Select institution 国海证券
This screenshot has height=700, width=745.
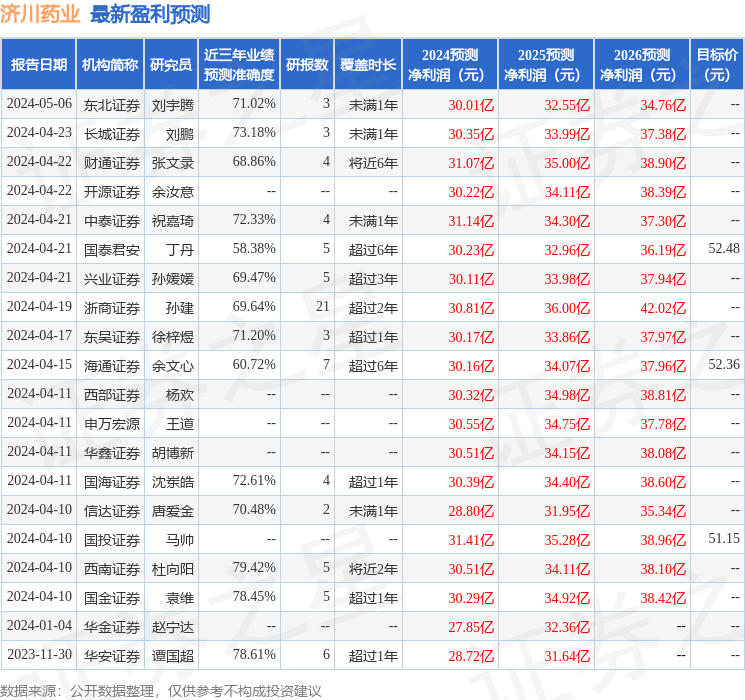tap(112, 482)
